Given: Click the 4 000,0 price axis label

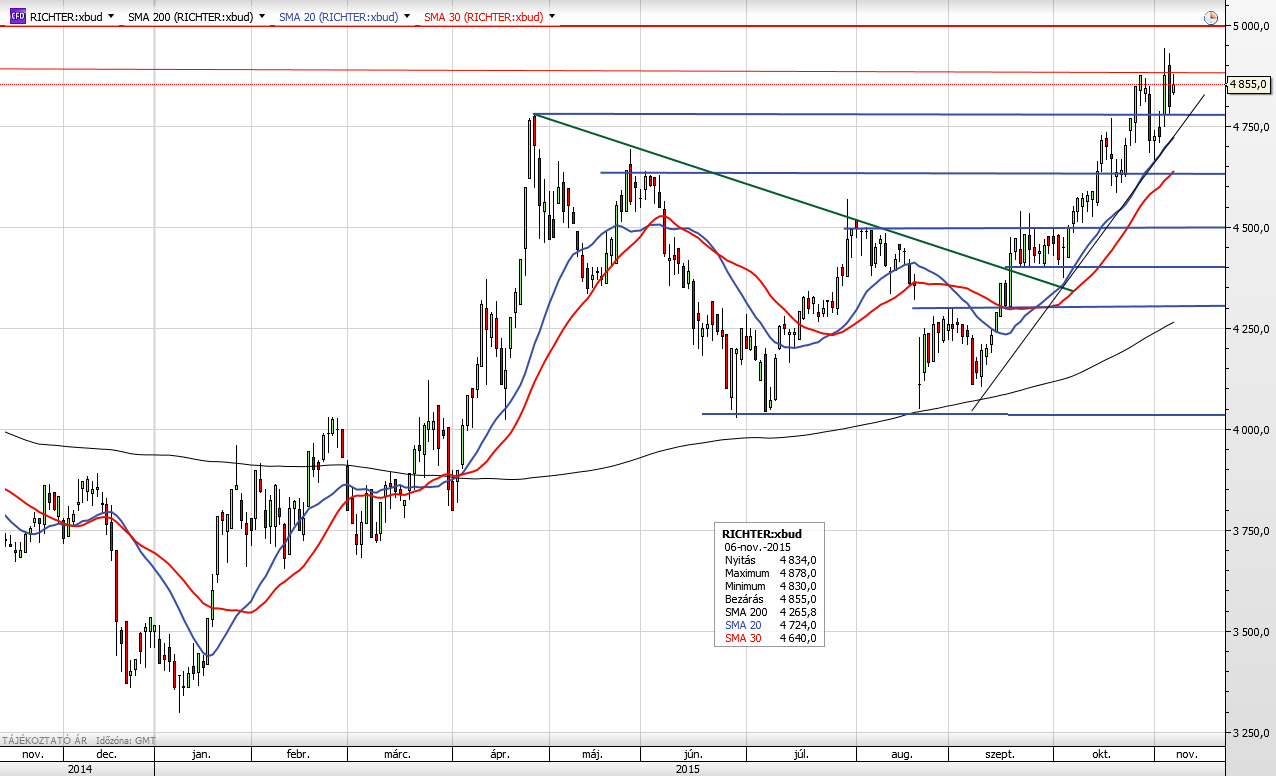Looking at the screenshot, I should pos(1250,430).
